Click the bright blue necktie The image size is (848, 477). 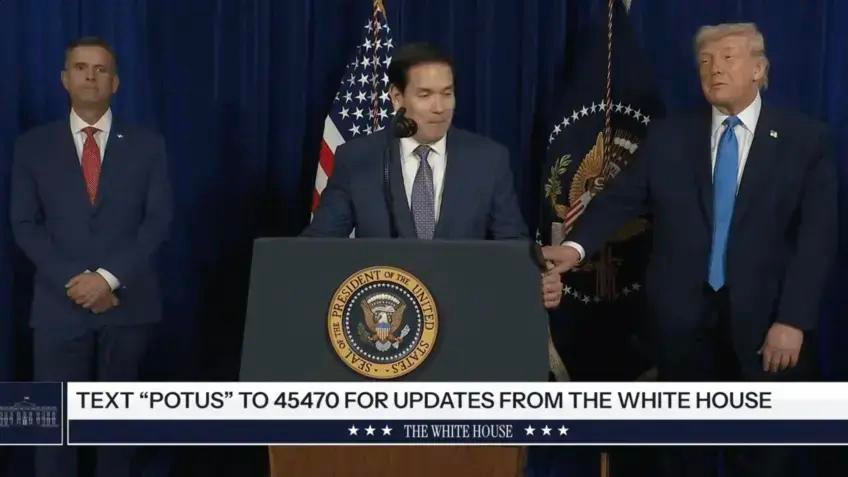tap(723, 203)
